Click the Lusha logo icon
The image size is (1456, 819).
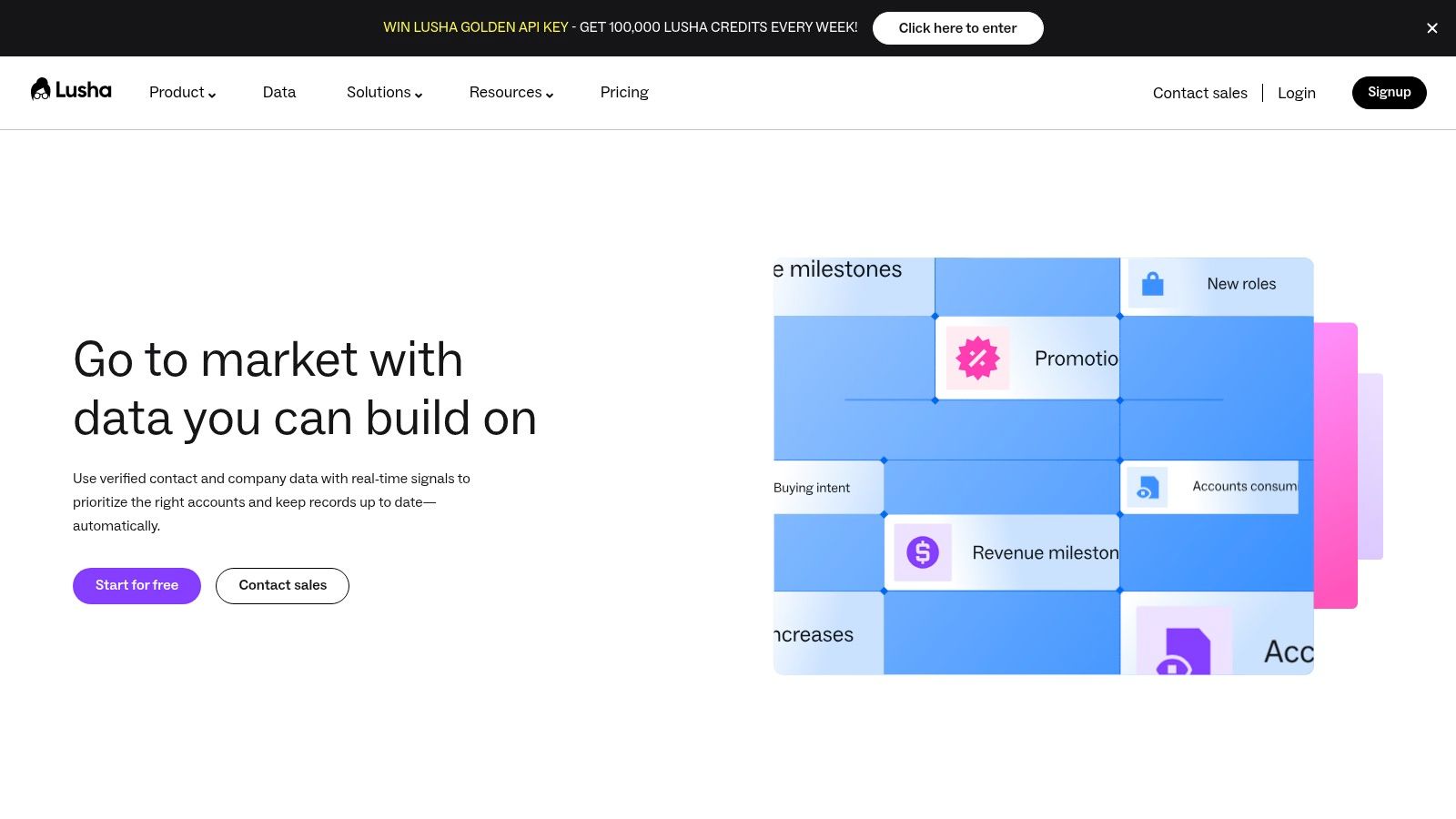tap(40, 89)
